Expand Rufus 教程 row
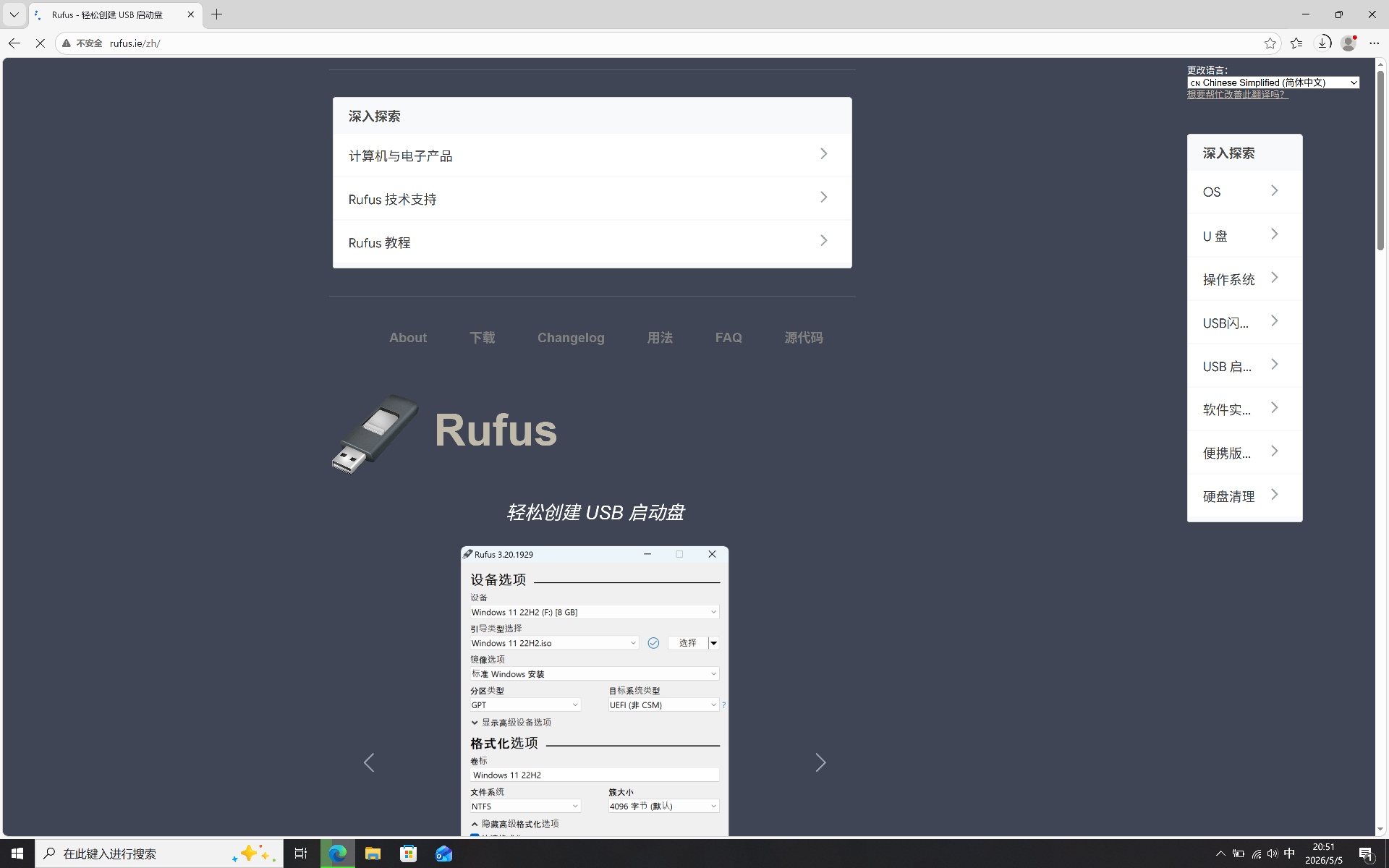 [592, 242]
